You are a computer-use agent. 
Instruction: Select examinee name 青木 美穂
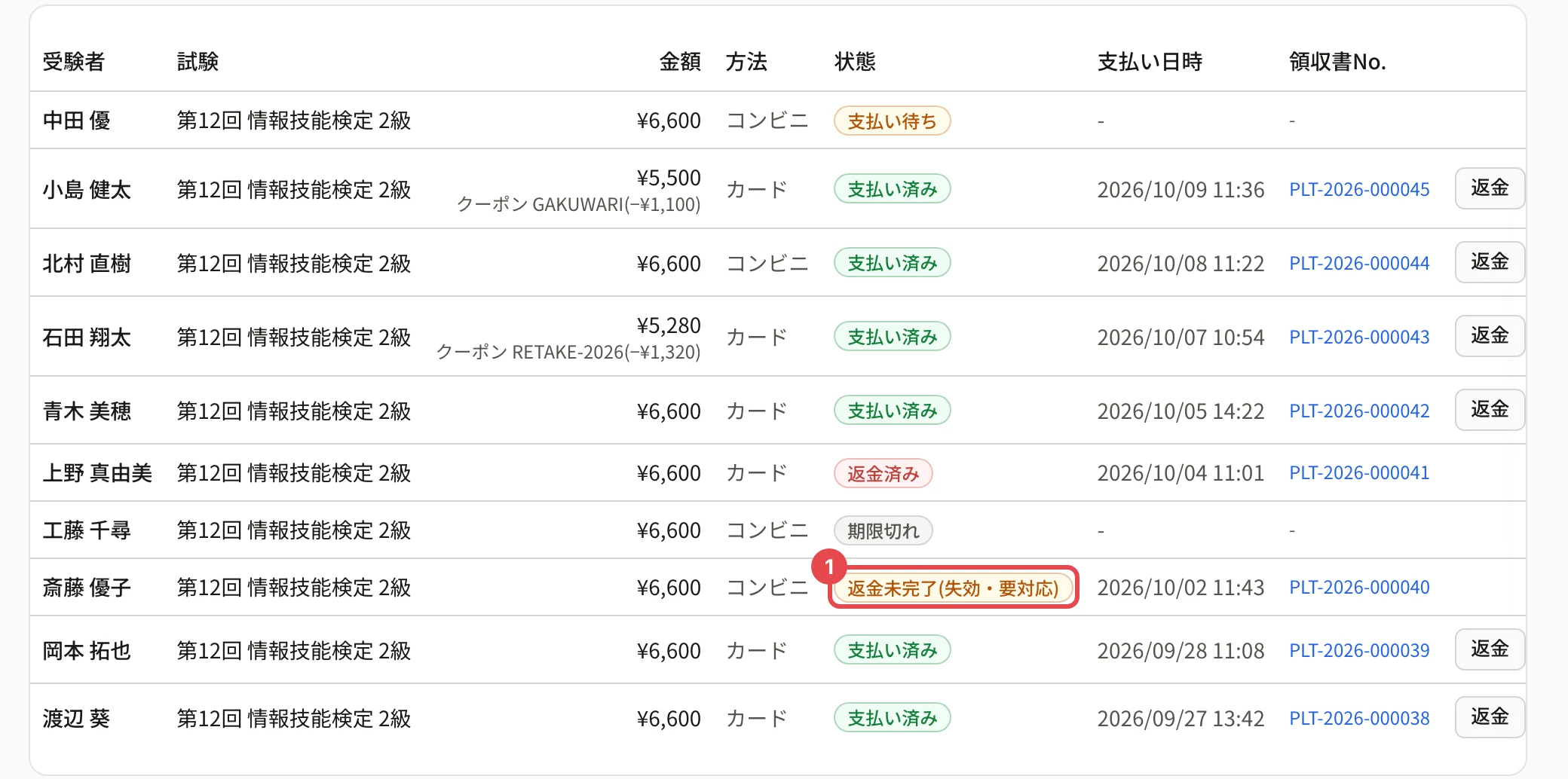[87, 411]
